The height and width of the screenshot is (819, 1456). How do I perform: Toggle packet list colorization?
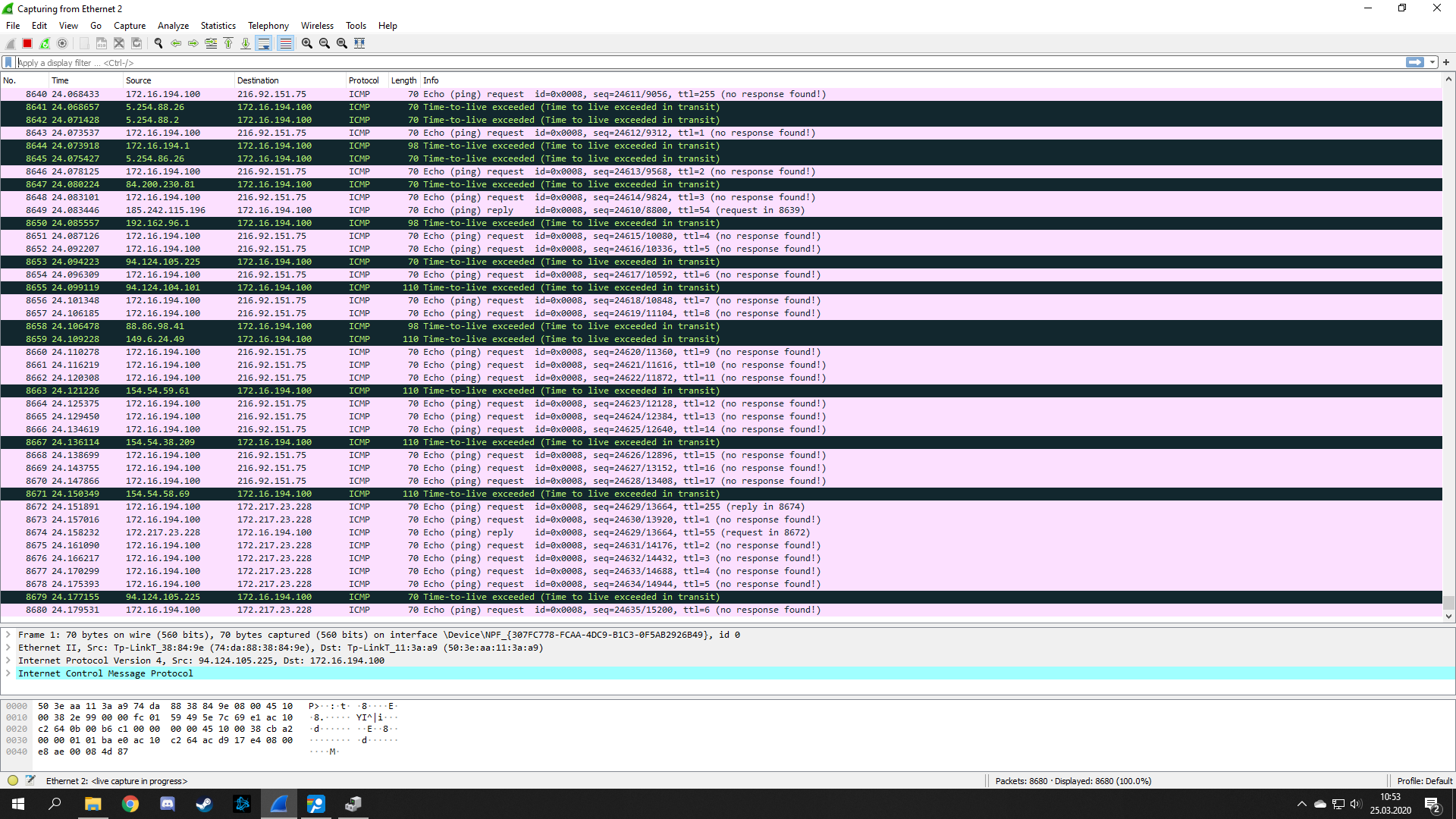click(x=285, y=43)
